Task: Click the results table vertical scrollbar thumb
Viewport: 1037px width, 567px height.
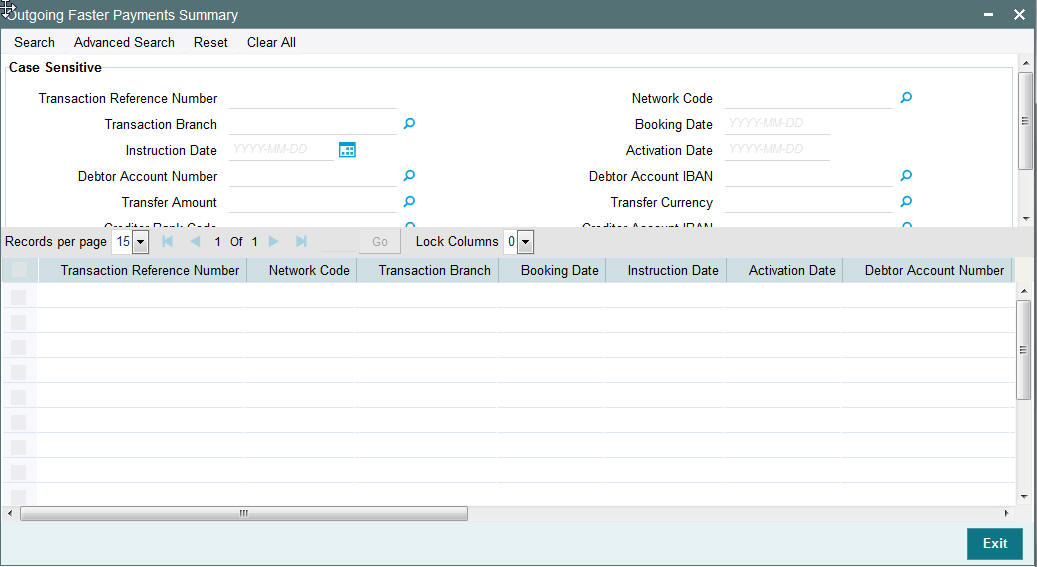Action: (1024, 349)
